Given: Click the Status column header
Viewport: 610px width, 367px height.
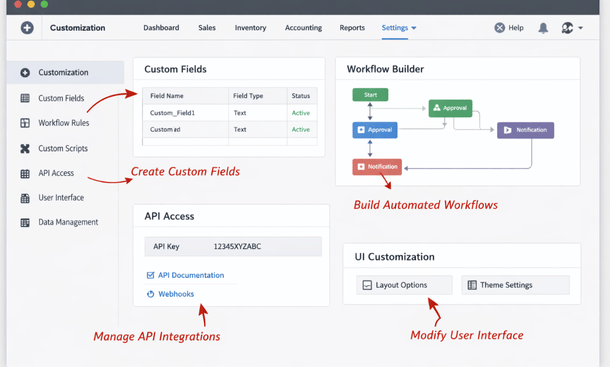Looking at the screenshot, I should [x=301, y=96].
